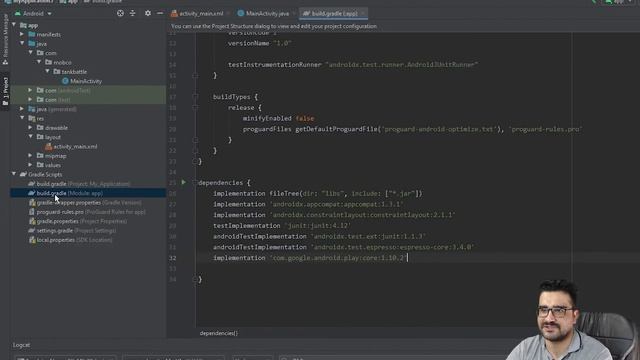Click the espresso-core dependency line
This screenshot has width=640, height=360.
344,247
